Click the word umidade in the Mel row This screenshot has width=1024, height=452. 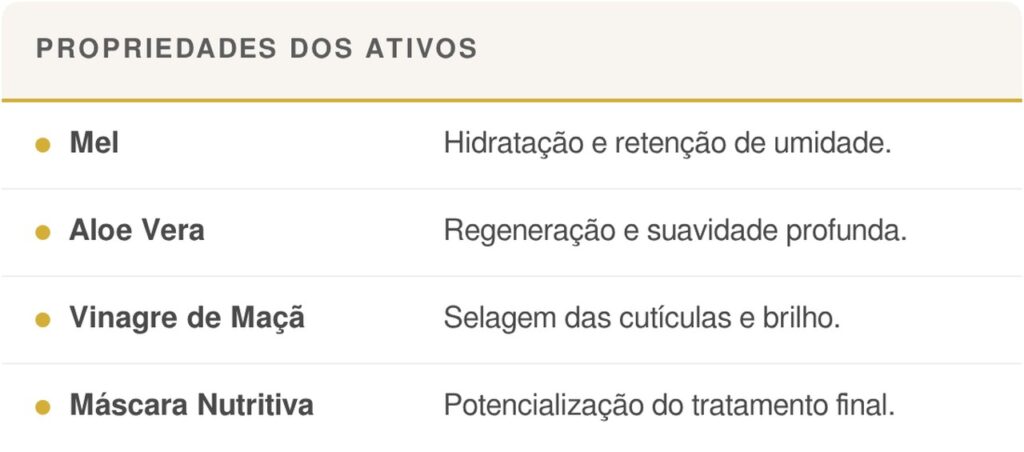pos(832,144)
